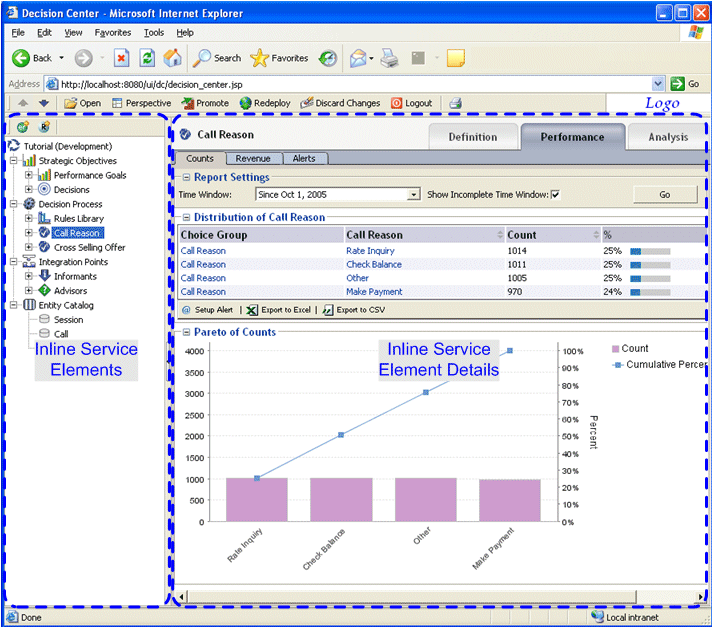Viewport: 712px width, 627px height.
Task: Expand the Cross Selling Offer node
Action: 29,247
